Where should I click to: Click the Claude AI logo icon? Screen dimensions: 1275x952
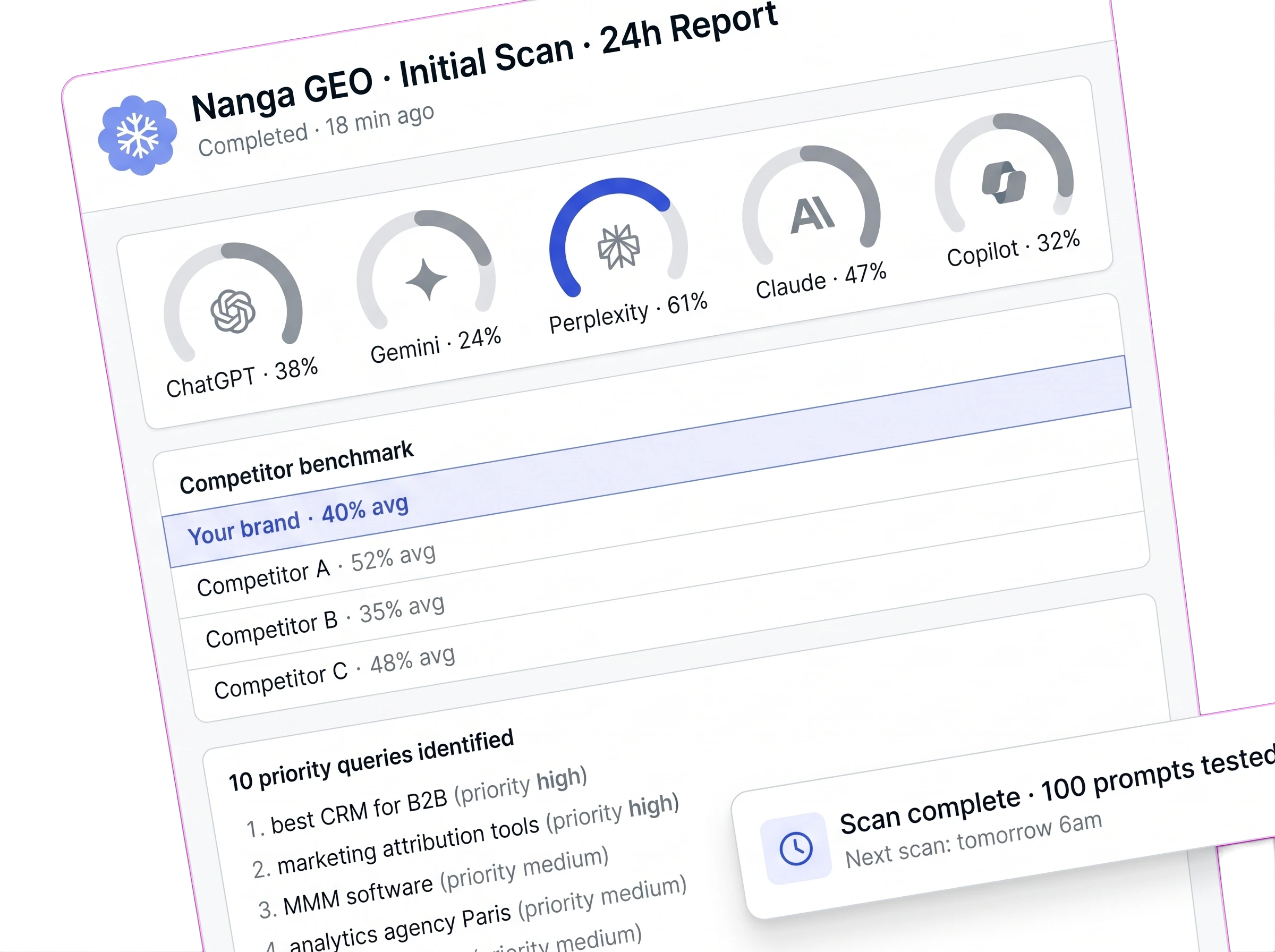812,215
